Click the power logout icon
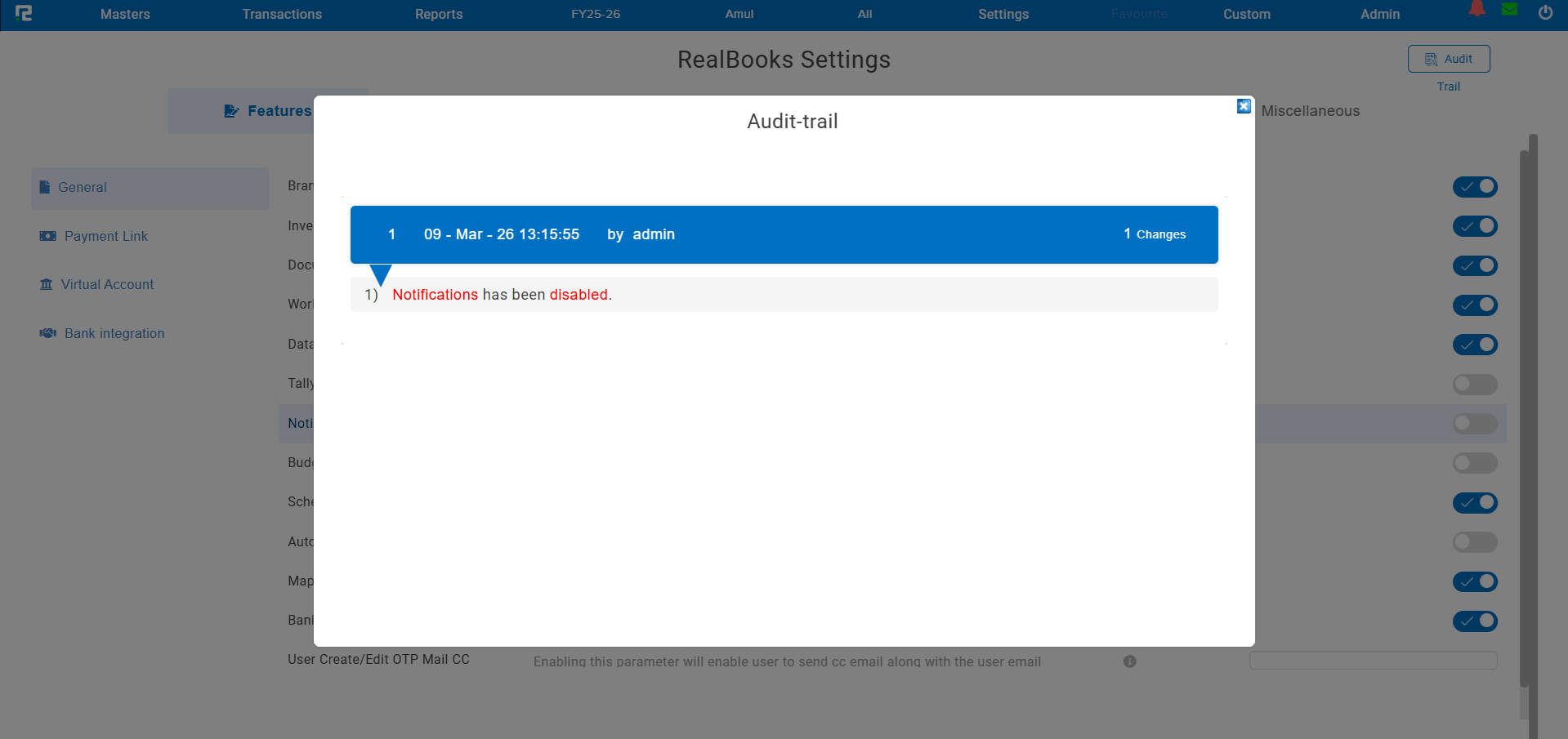The height and width of the screenshot is (739, 1568). (1544, 12)
